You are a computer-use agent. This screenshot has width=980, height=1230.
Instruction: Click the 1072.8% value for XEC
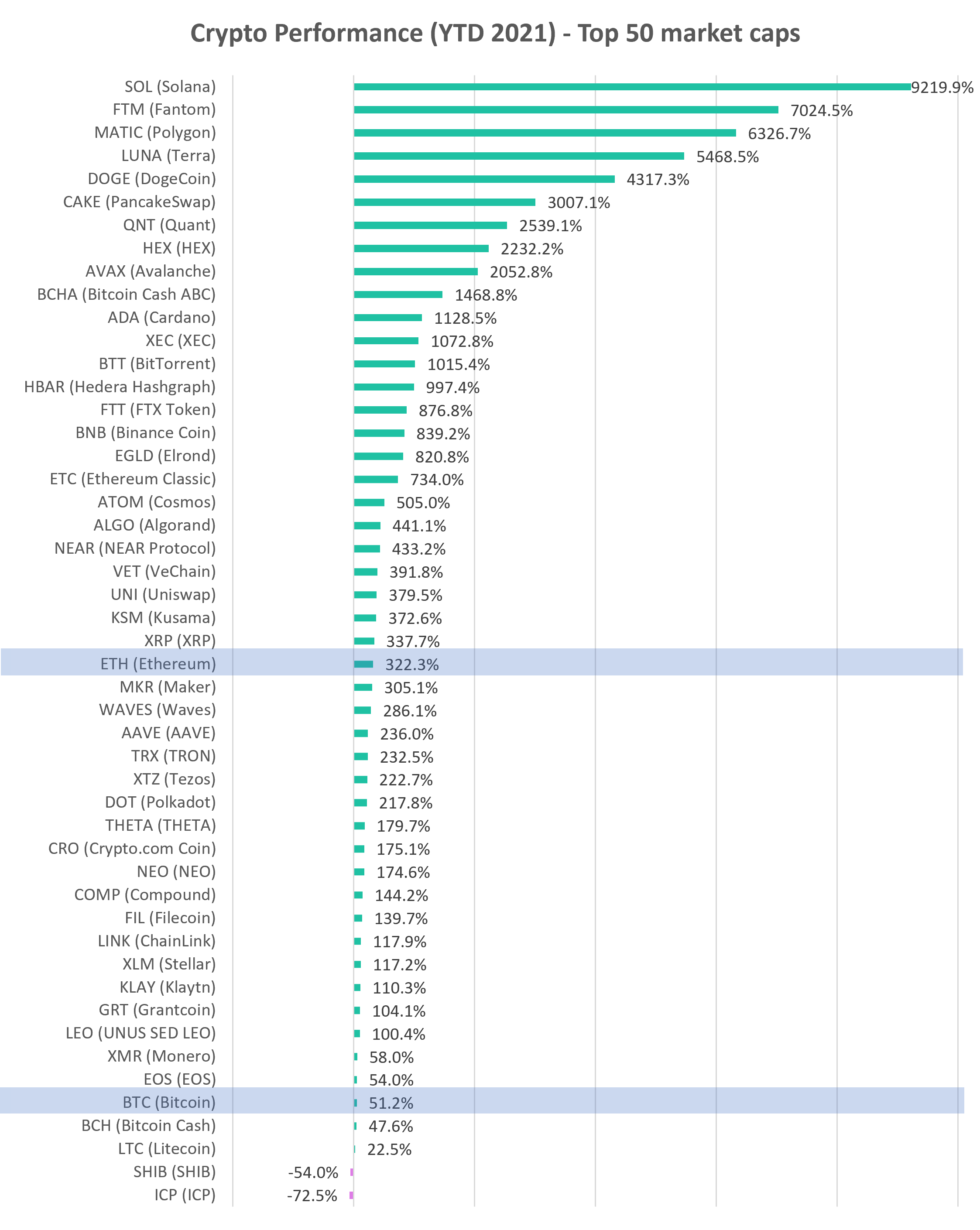pos(462,341)
